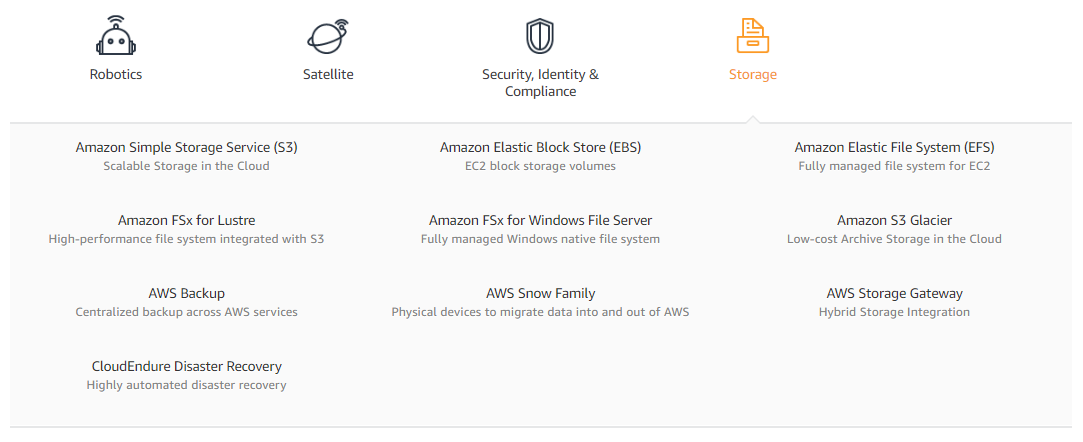Viewport: 1083px width, 442px height.
Task: Click the Satellite planet icon
Action: coord(328,35)
